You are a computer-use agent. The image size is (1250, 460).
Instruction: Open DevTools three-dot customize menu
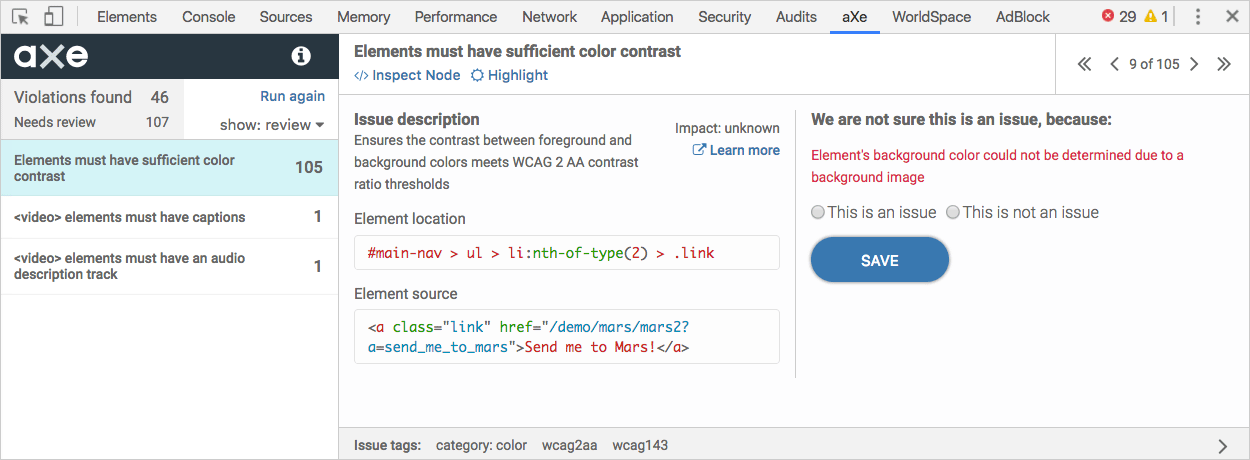point(1198,16)
